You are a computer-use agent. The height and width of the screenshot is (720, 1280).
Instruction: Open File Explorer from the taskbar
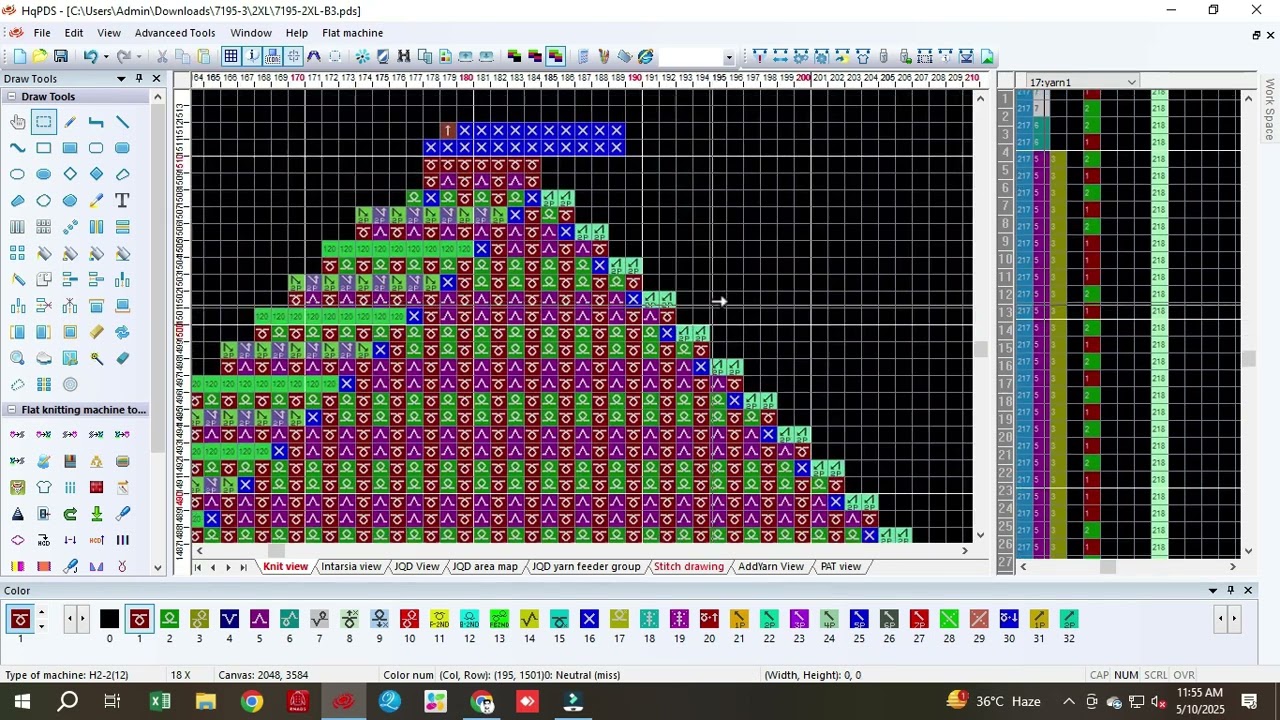pyautogui.click(x=206, y=702)
